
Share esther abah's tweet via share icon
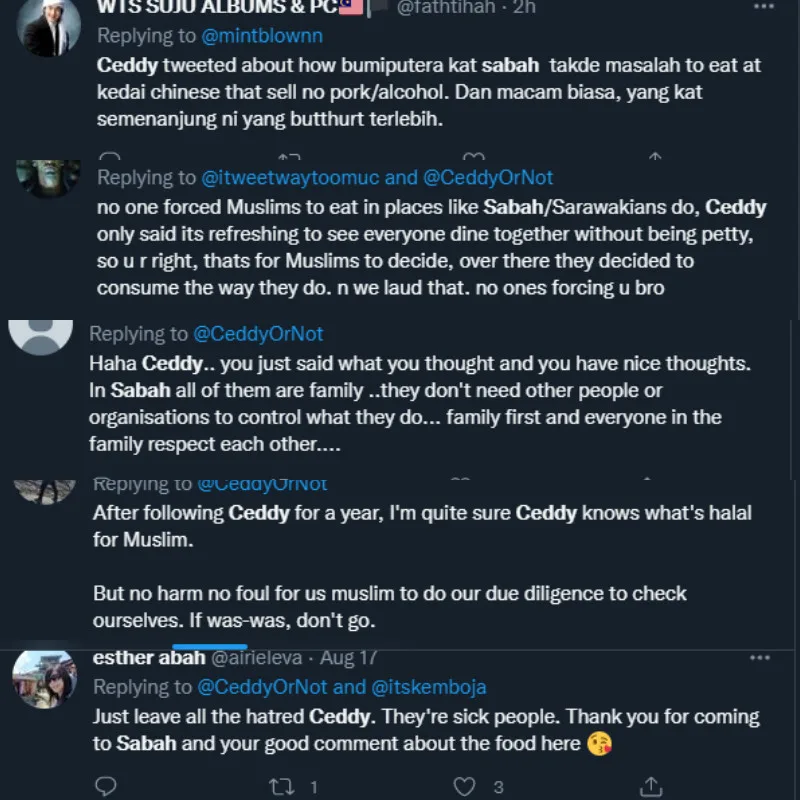tap(651, 786)
